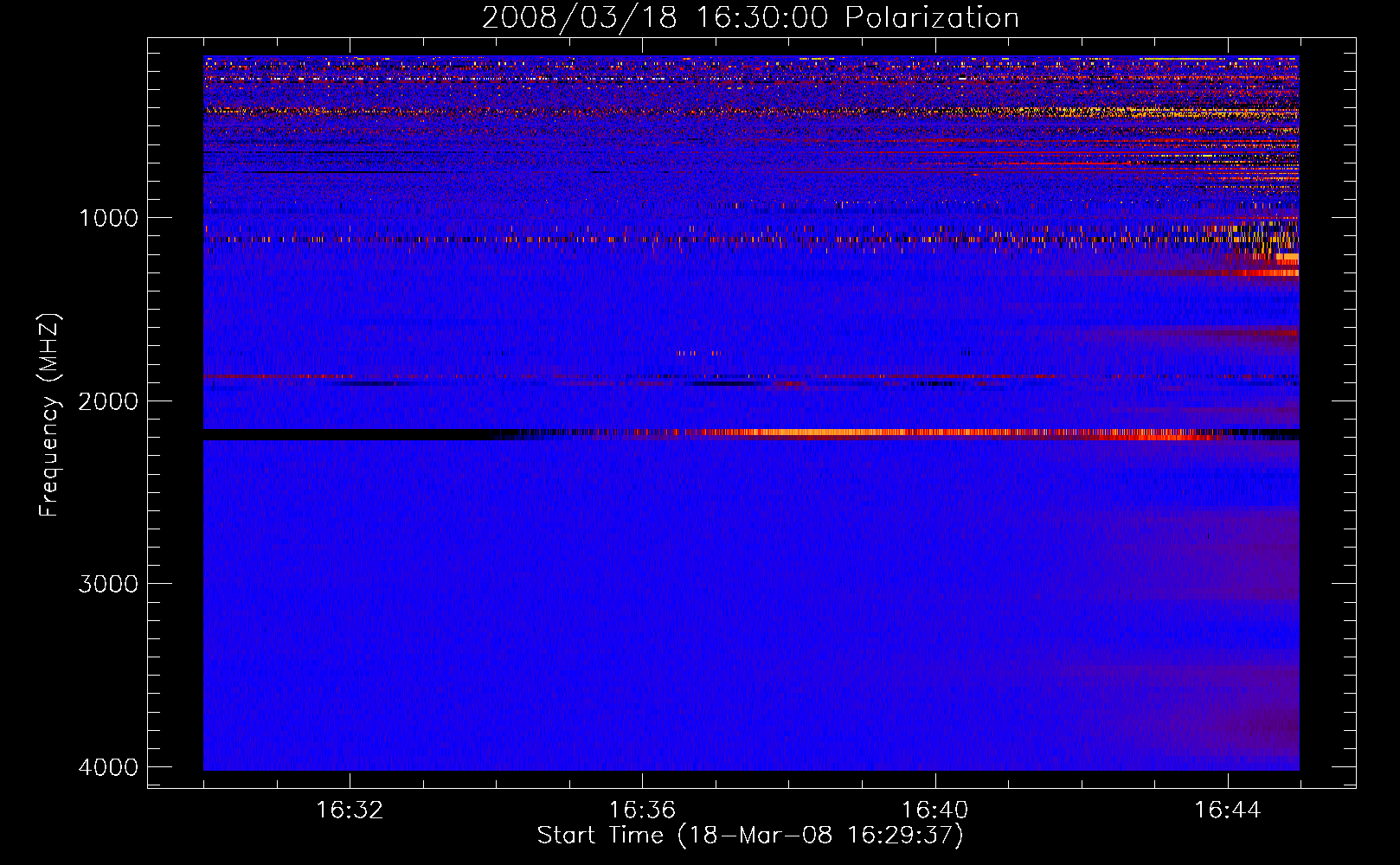The height and width of the screenshot is (865, 1400).
Task: Click the 16:36 time tick label
Action: (x=642, y=811)
